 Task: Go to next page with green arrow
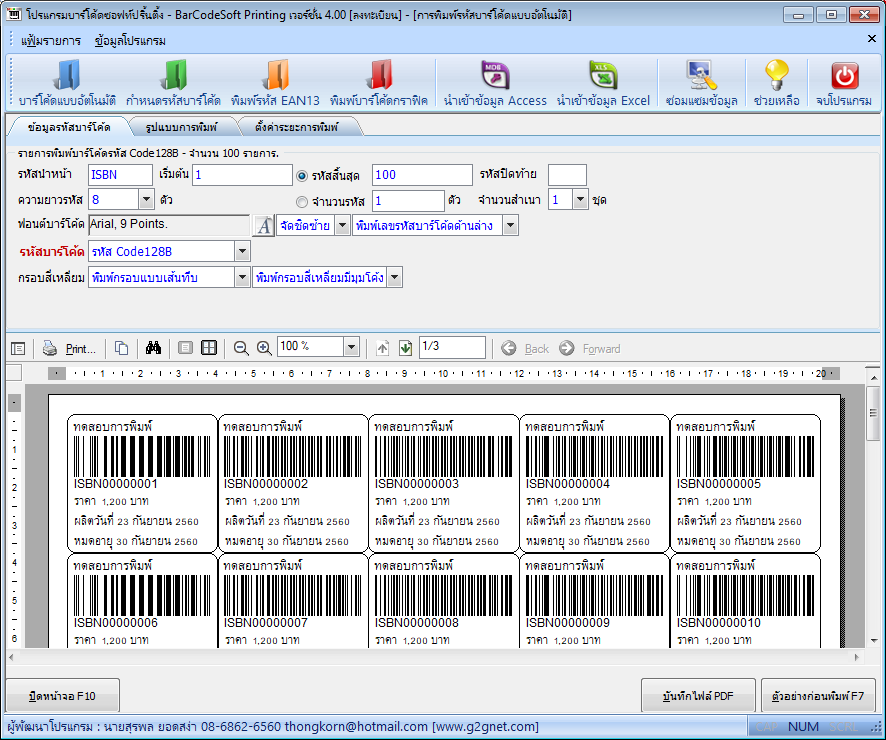click(405, 348)
